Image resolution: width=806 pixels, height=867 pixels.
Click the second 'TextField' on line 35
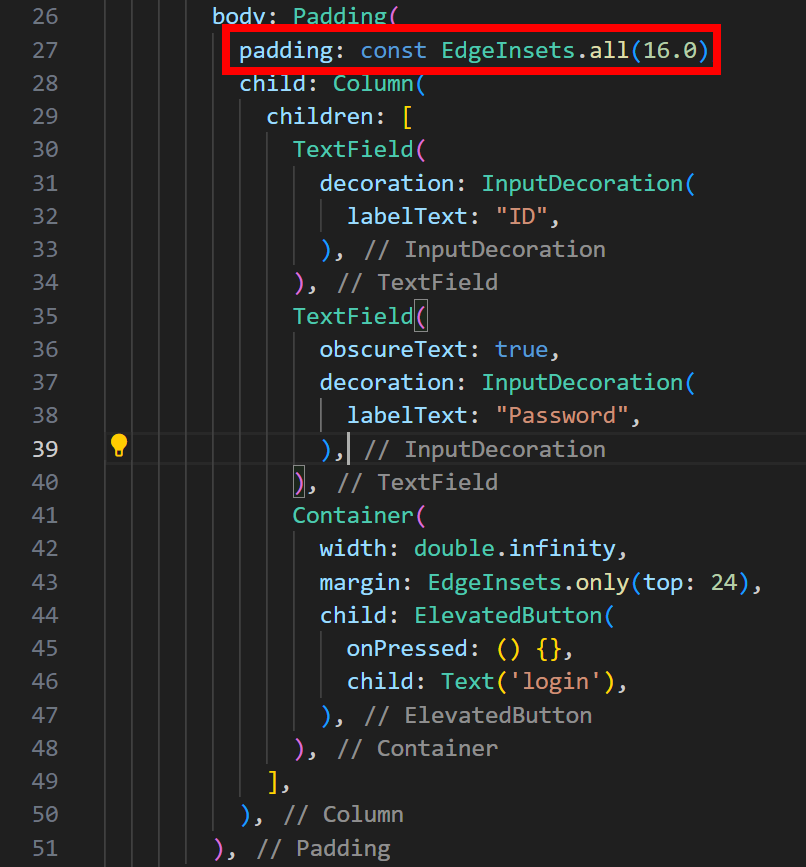click(353, 317)
